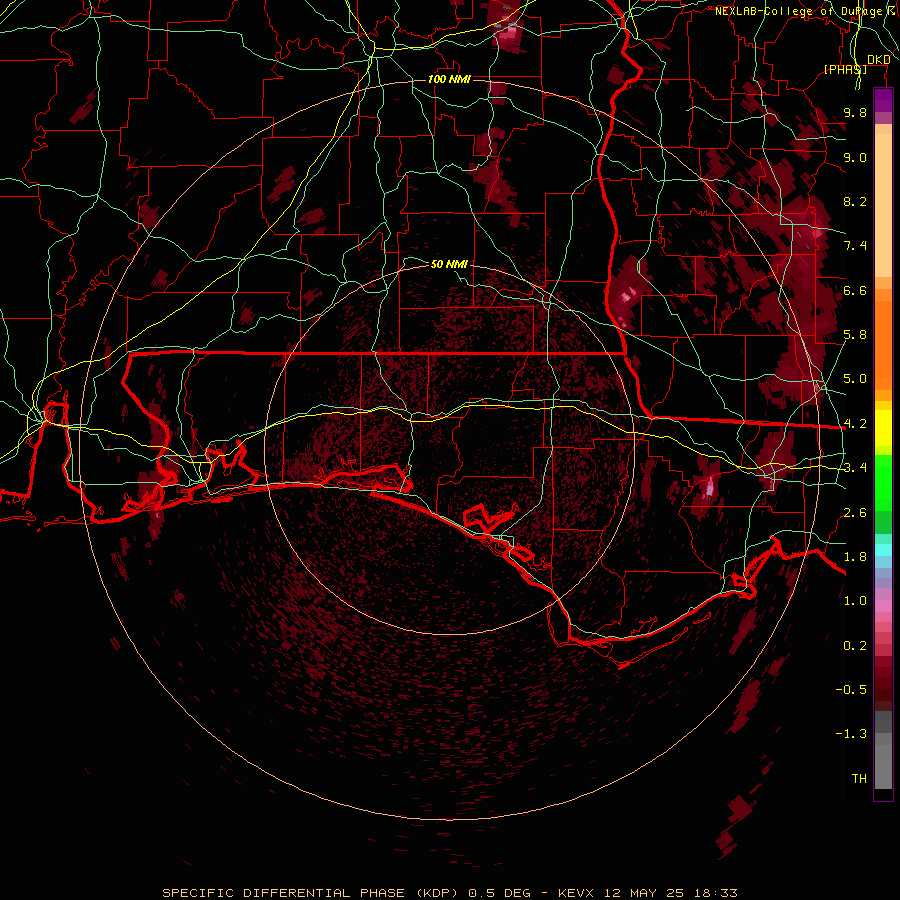Screen dimensions: 900x900
Task: Click the "KEVX" radar site identifier
Action: pyautogui.click(x=577, y=893)
